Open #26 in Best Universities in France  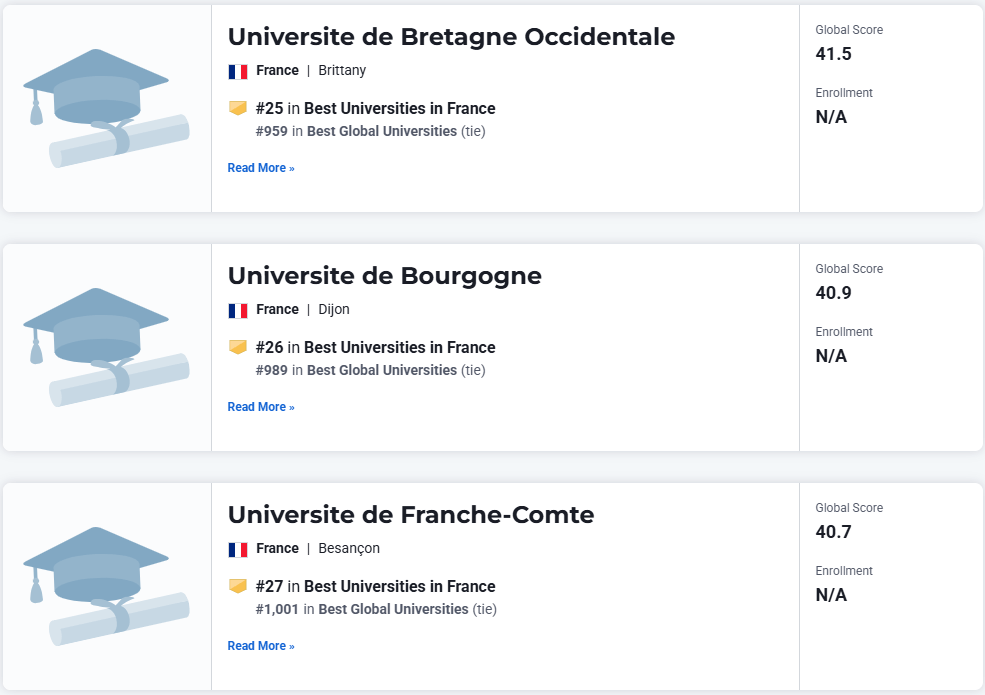coord(376,348)
